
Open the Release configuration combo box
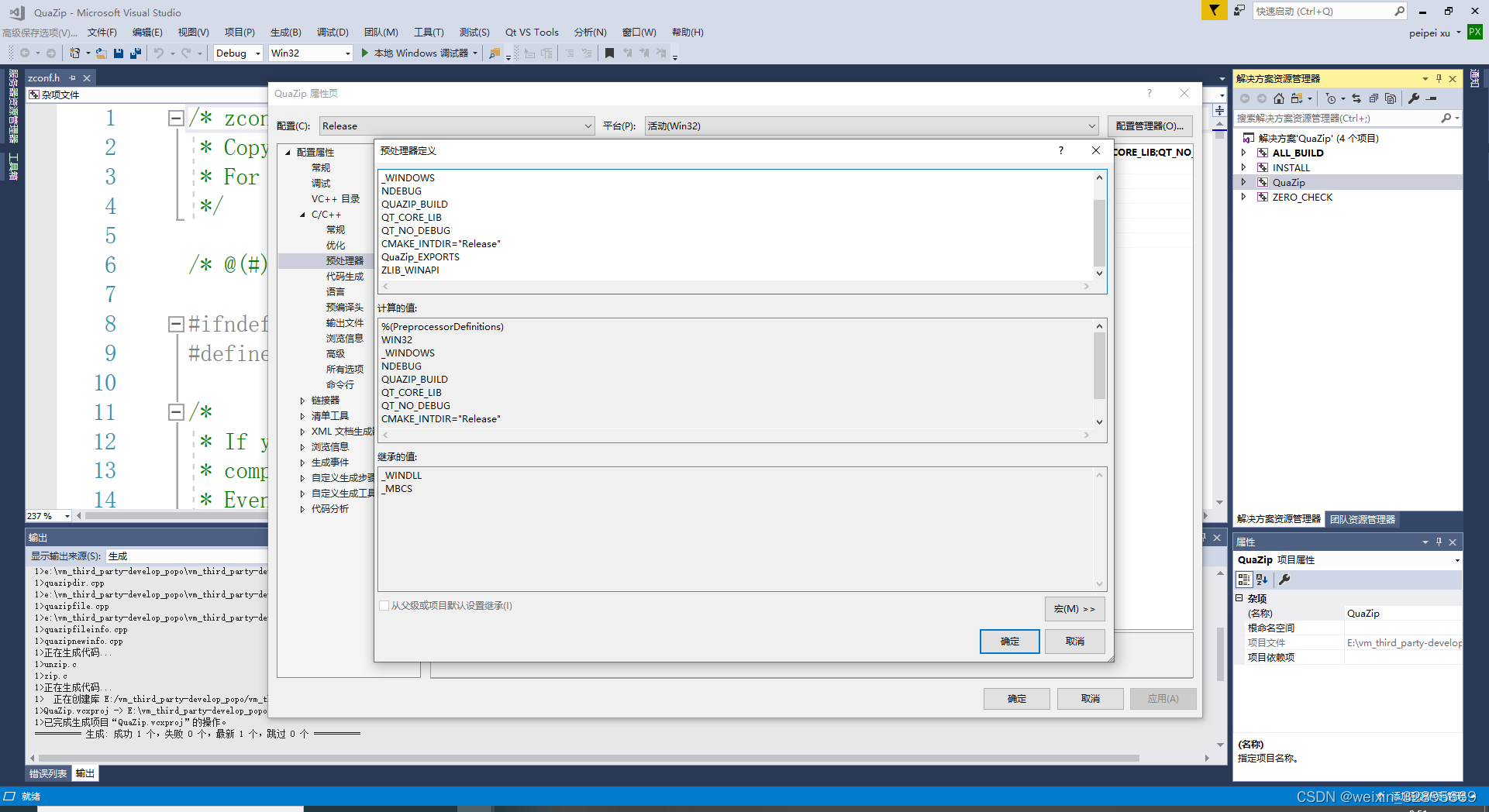click(457, 126)
